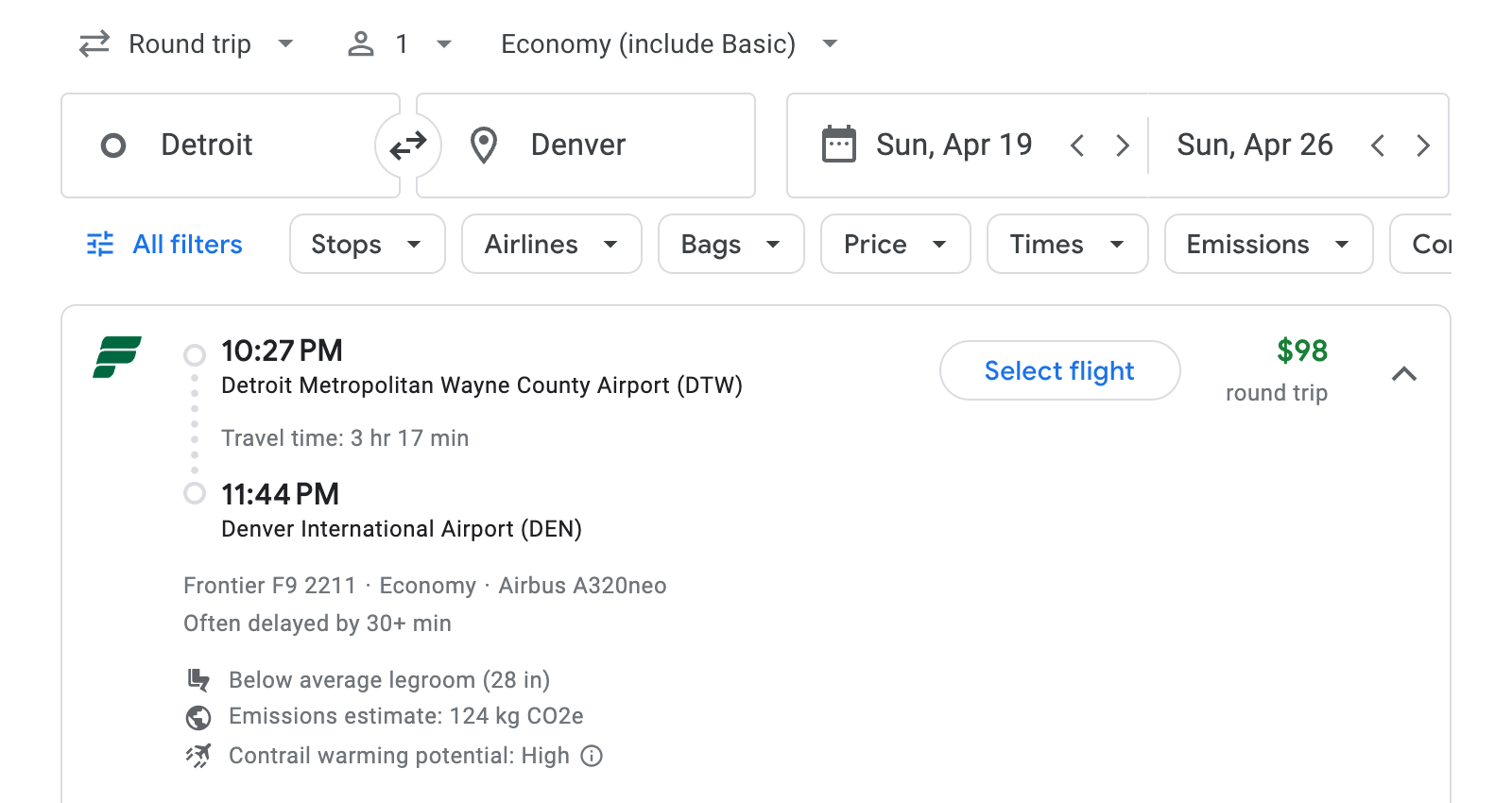The image size is (1512, 803).
Task: Click the destination location pin icon
Action: pyautogui.click(x=483, y=145)
